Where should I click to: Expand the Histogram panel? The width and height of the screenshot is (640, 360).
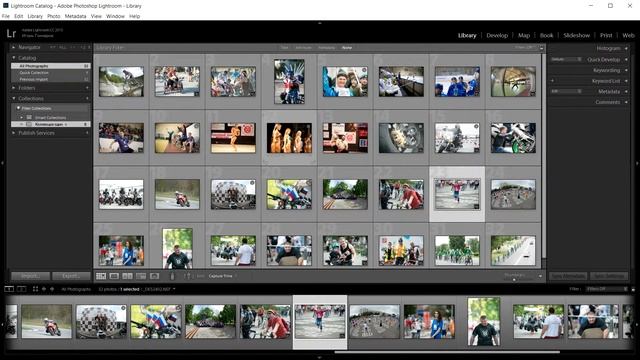(627, 48)
